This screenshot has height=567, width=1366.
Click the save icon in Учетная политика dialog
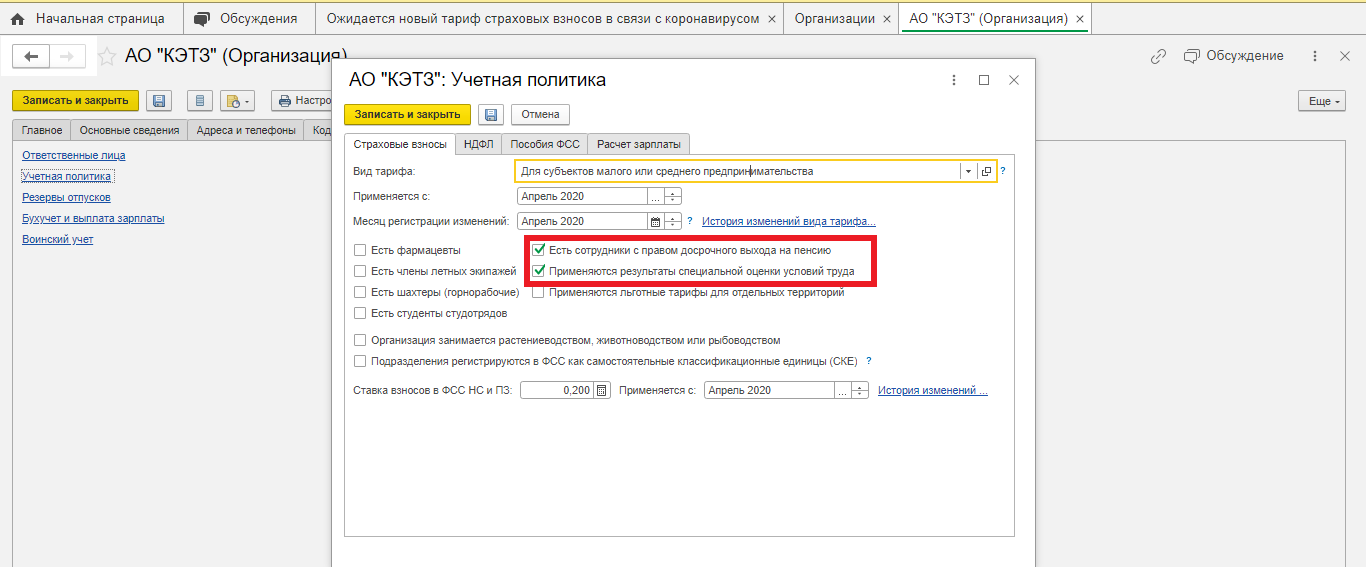tap(489, 114)
